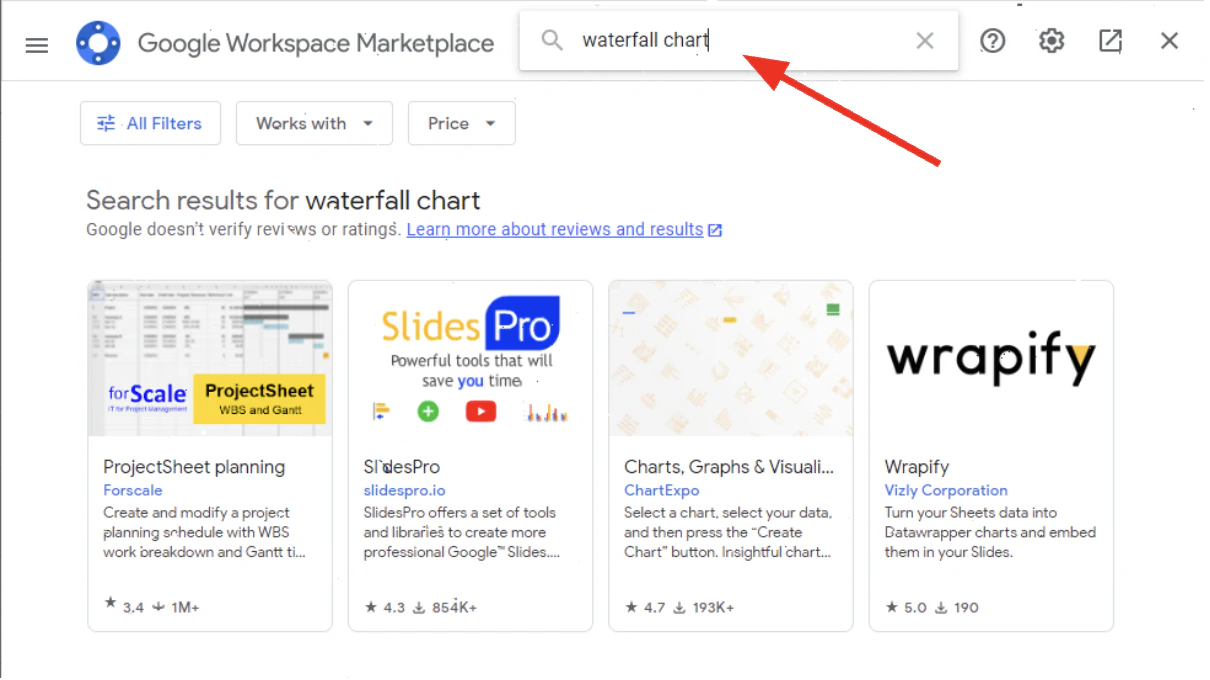This screenshot has height=680, width=1210.
Task: Select Charts, Graphs & Visuali... title
Action: click(729, 467)
